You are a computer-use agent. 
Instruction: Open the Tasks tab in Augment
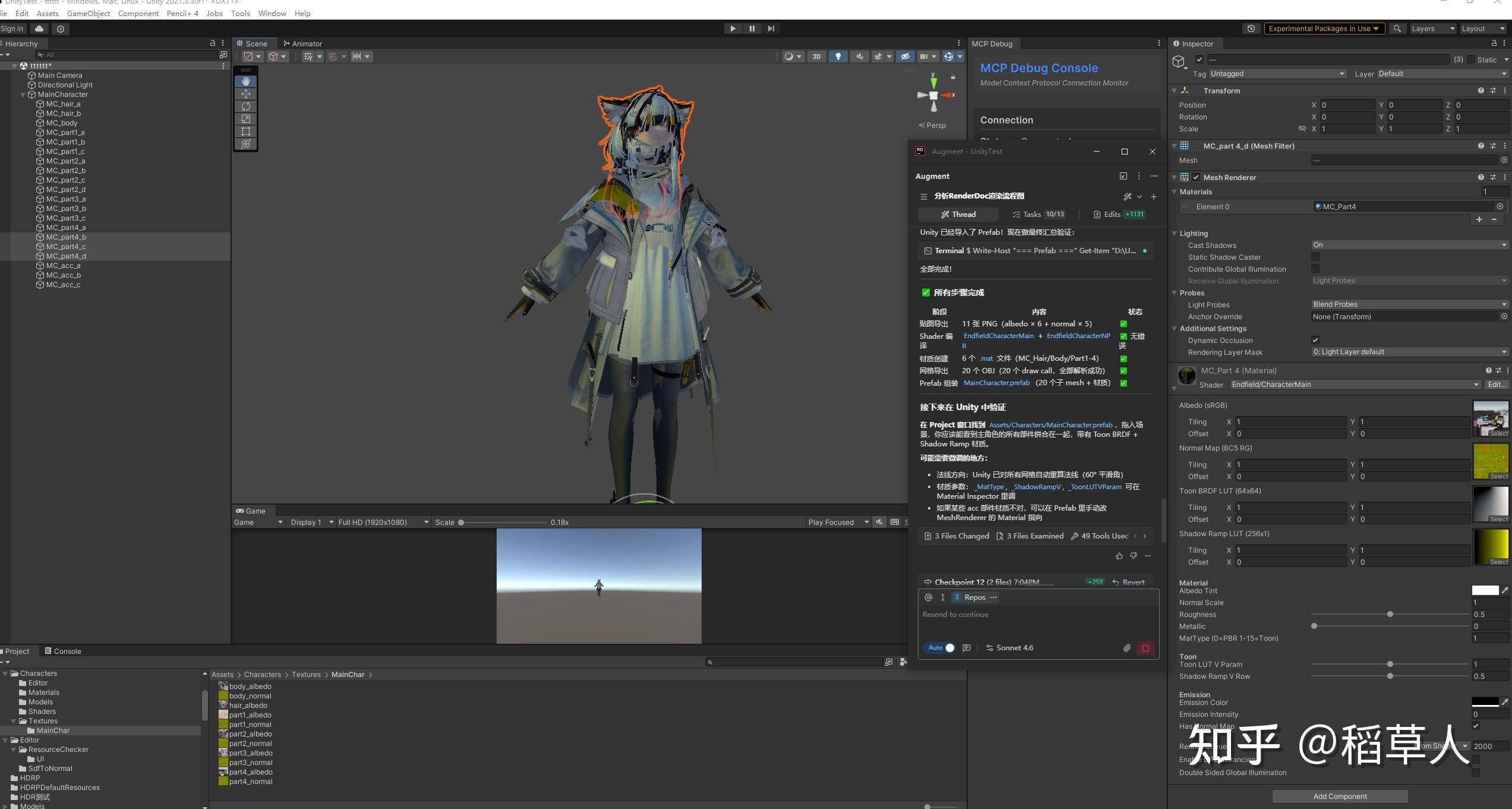point(1038,215)
